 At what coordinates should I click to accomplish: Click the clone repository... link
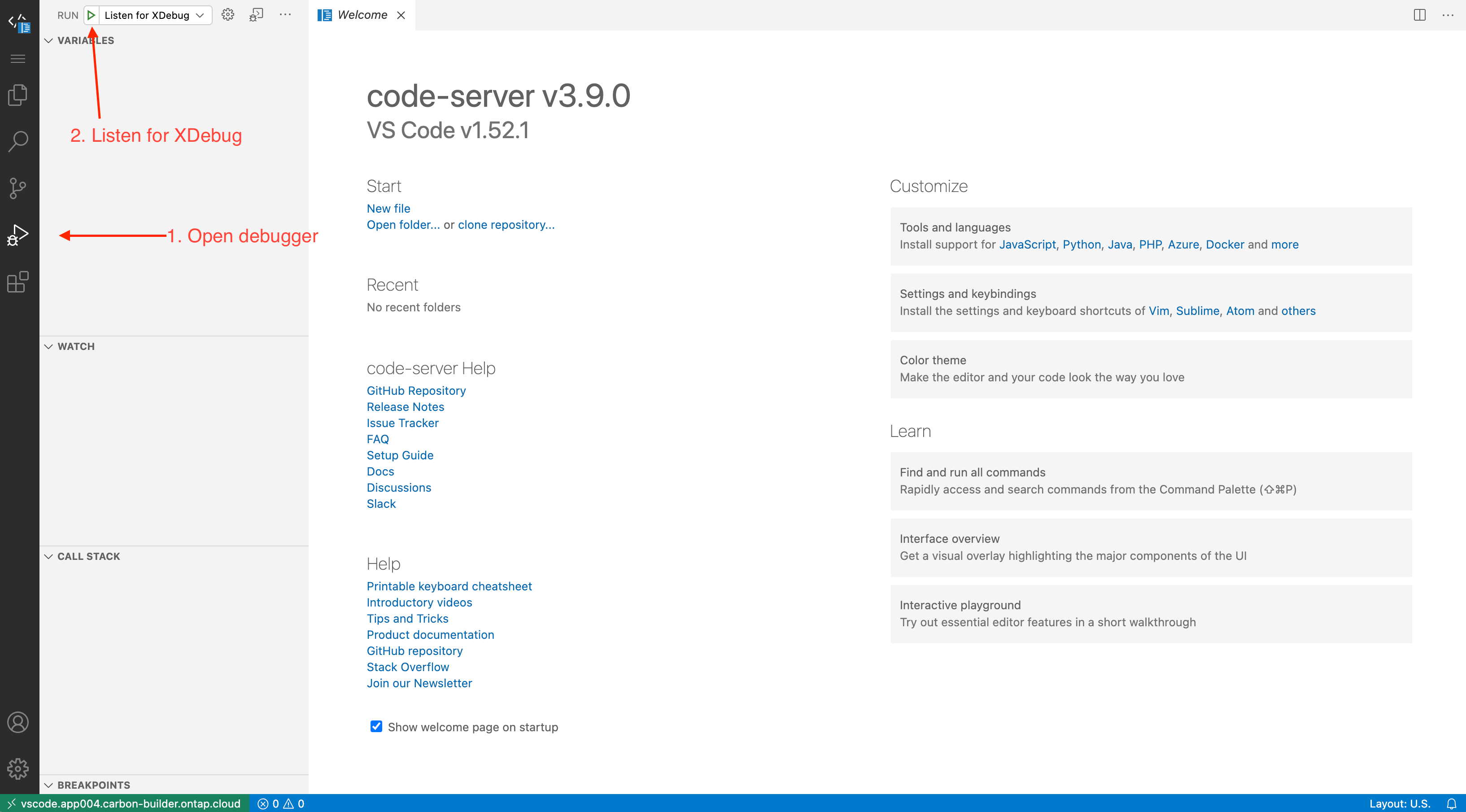506,225
